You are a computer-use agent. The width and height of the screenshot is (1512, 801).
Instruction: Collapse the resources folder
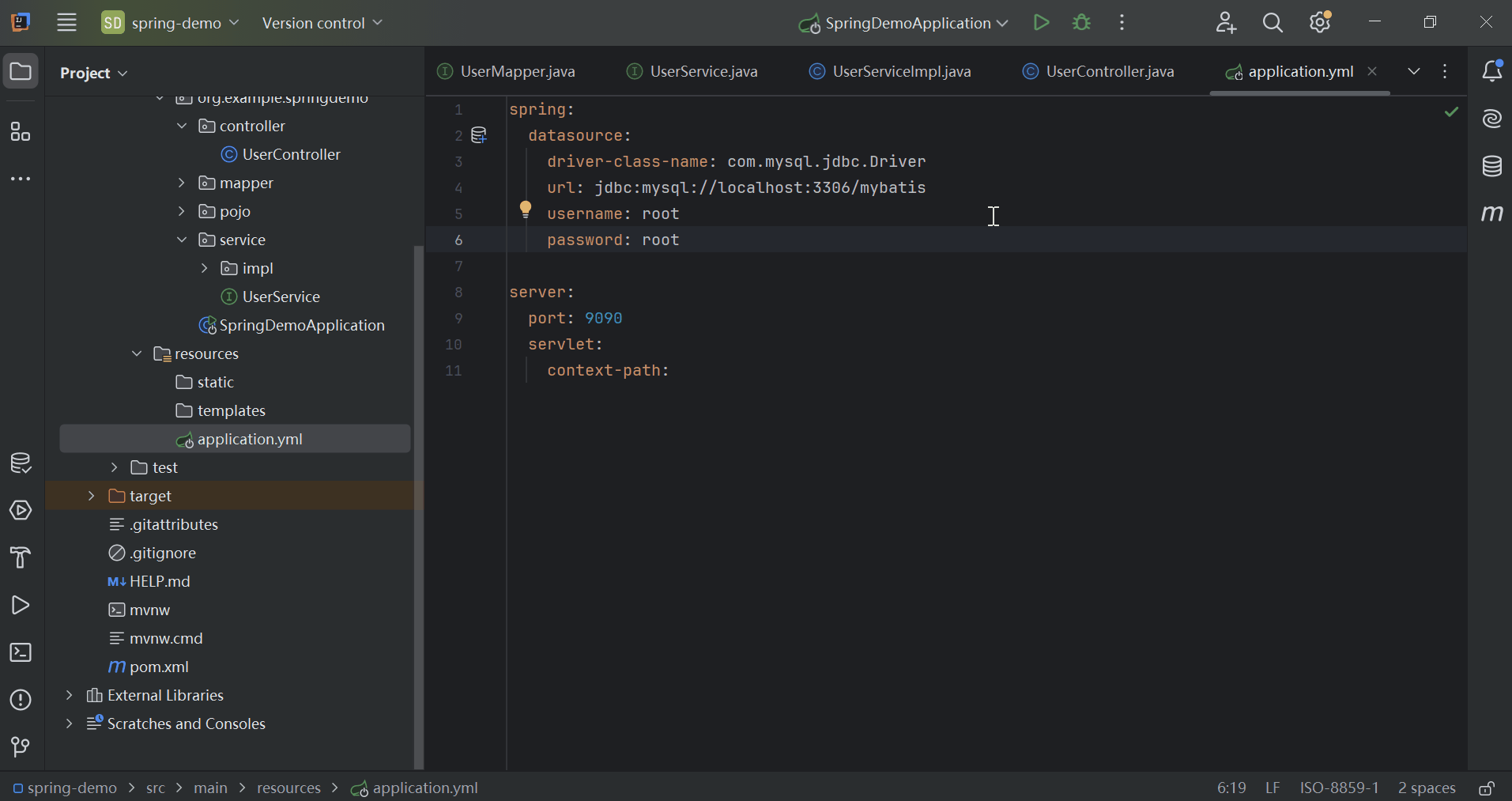tap(137, 353)
